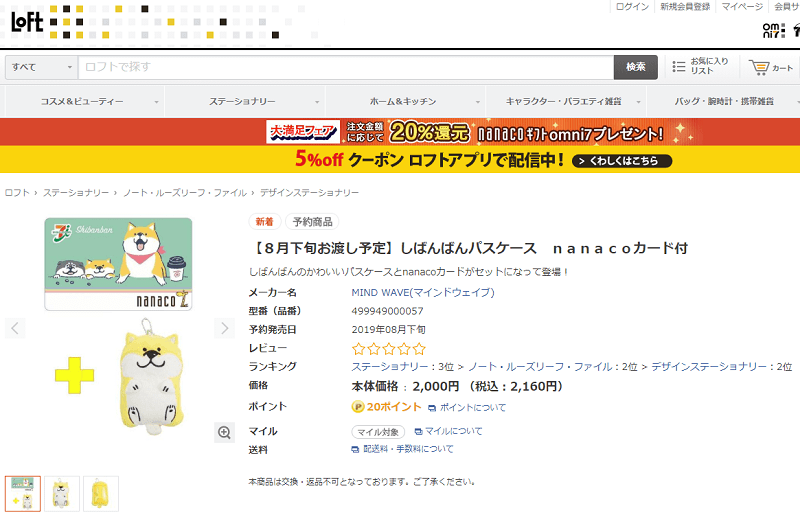Click the product number 499949000057

[387, 311]
